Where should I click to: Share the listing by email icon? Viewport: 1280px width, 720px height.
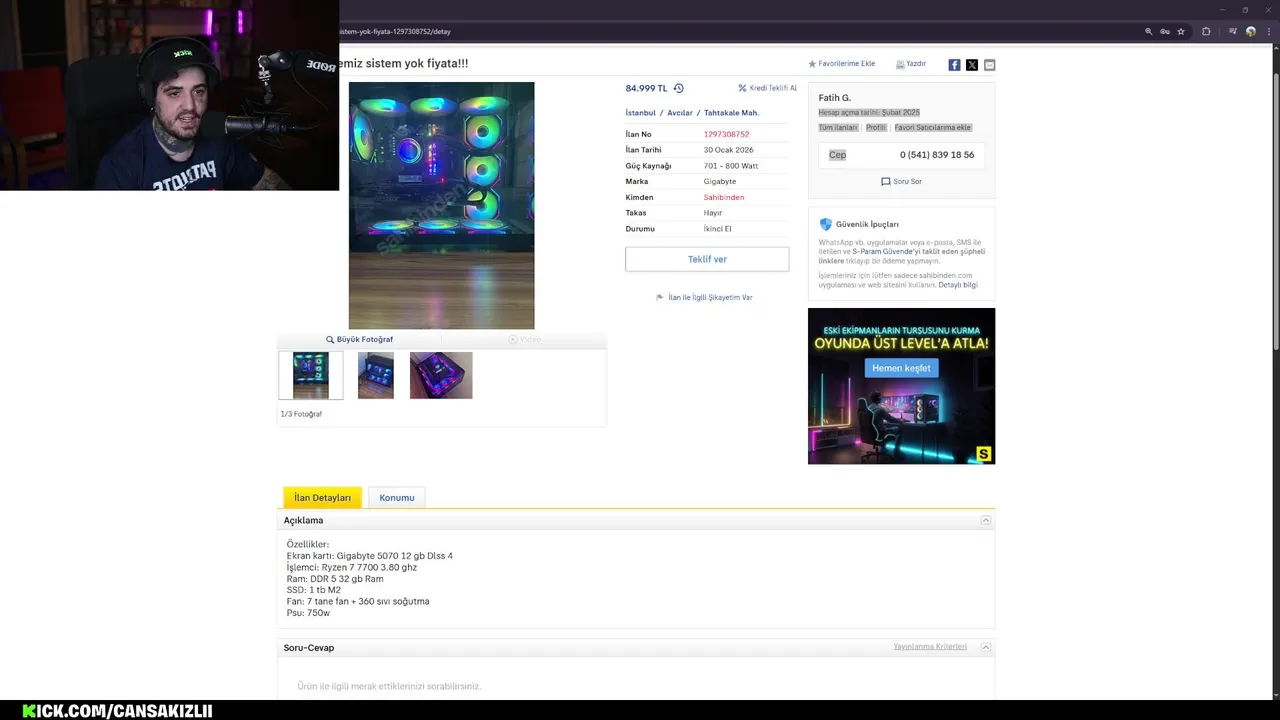[989, 65]
